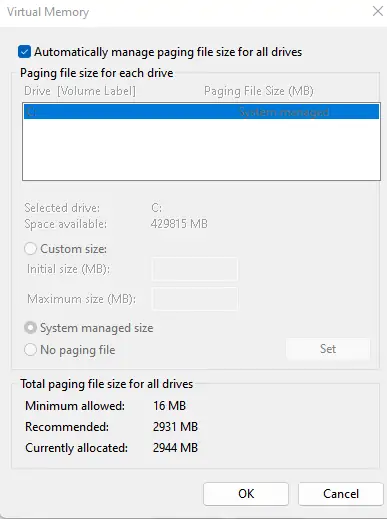
Task: Click the Maximum size (MB) input field
Action: 195,299
